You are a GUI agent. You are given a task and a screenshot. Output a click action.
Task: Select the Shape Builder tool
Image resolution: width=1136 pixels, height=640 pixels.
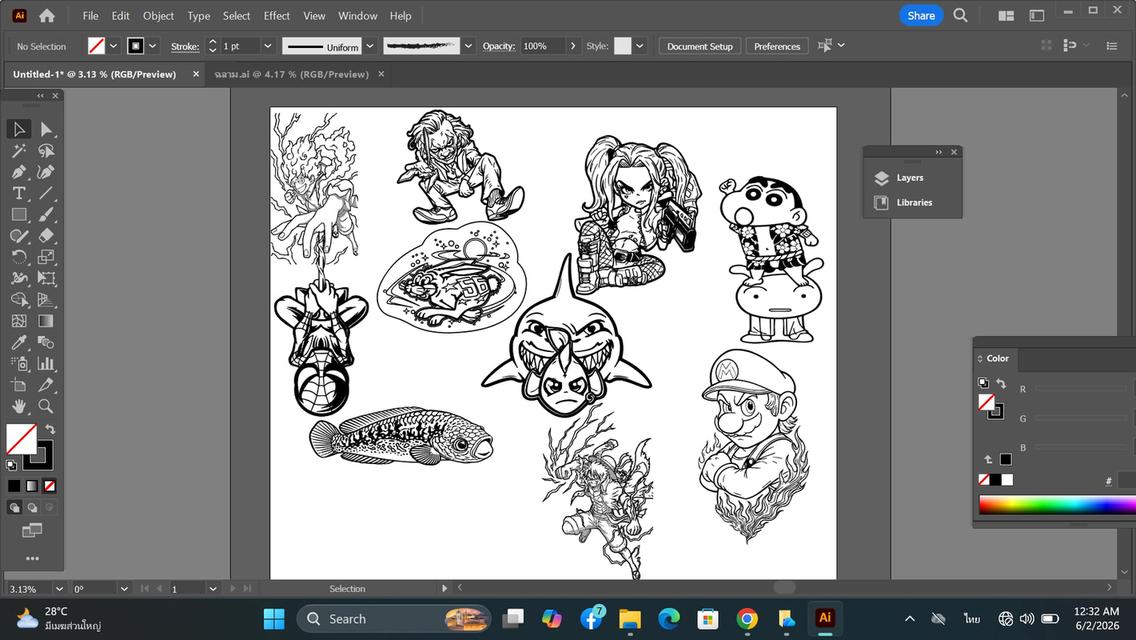(19, 299)
